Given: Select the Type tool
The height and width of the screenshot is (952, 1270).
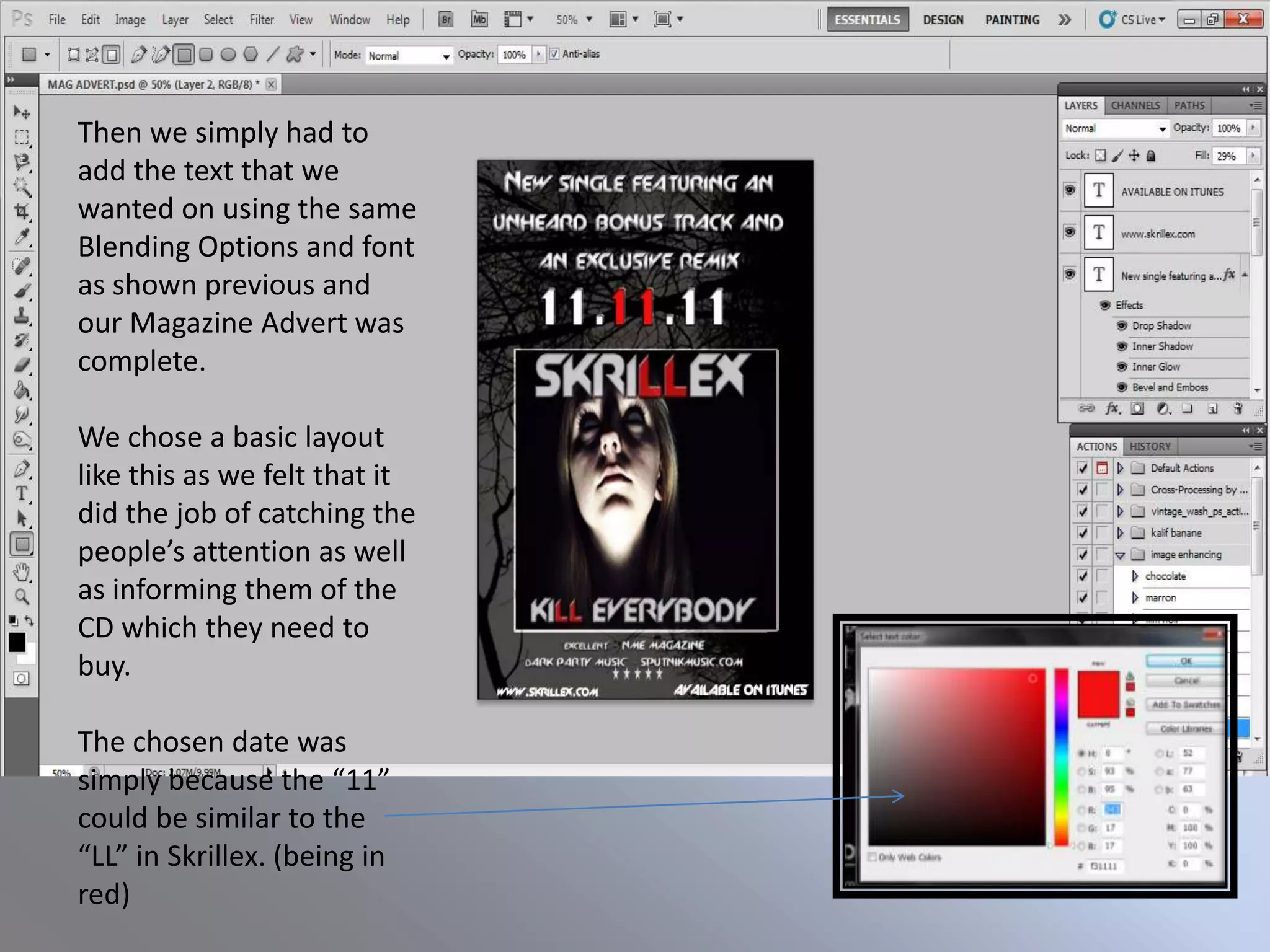Looking at the screenshot, I should [22, 494].
